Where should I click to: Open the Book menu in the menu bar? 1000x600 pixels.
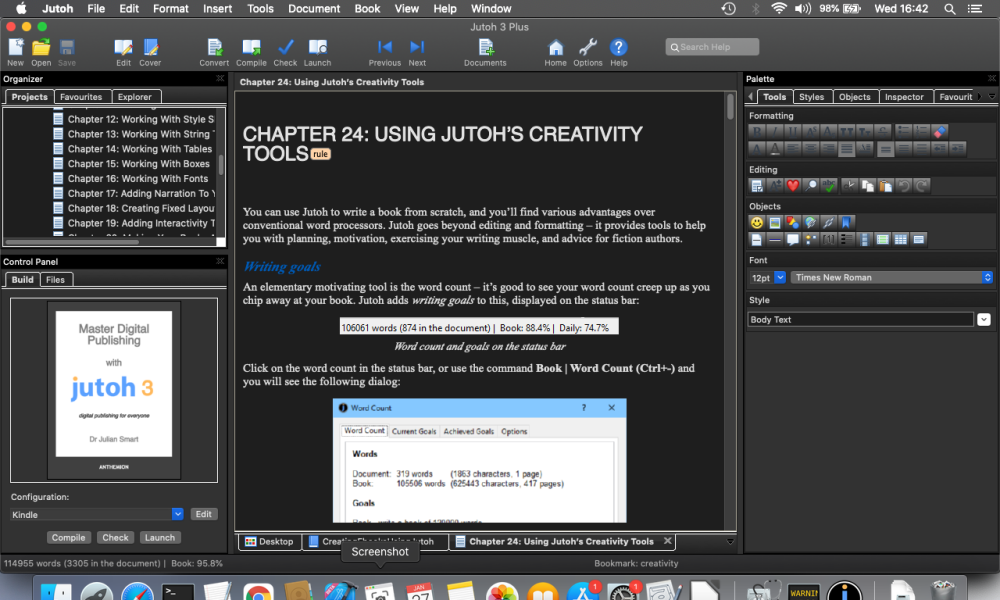[367, 8]
